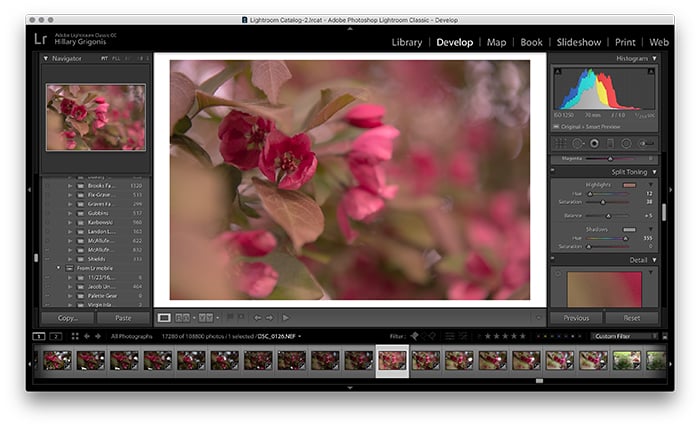Select the Adjustment Brush tool
Screen dimensions: 700x428
point(646,144)
